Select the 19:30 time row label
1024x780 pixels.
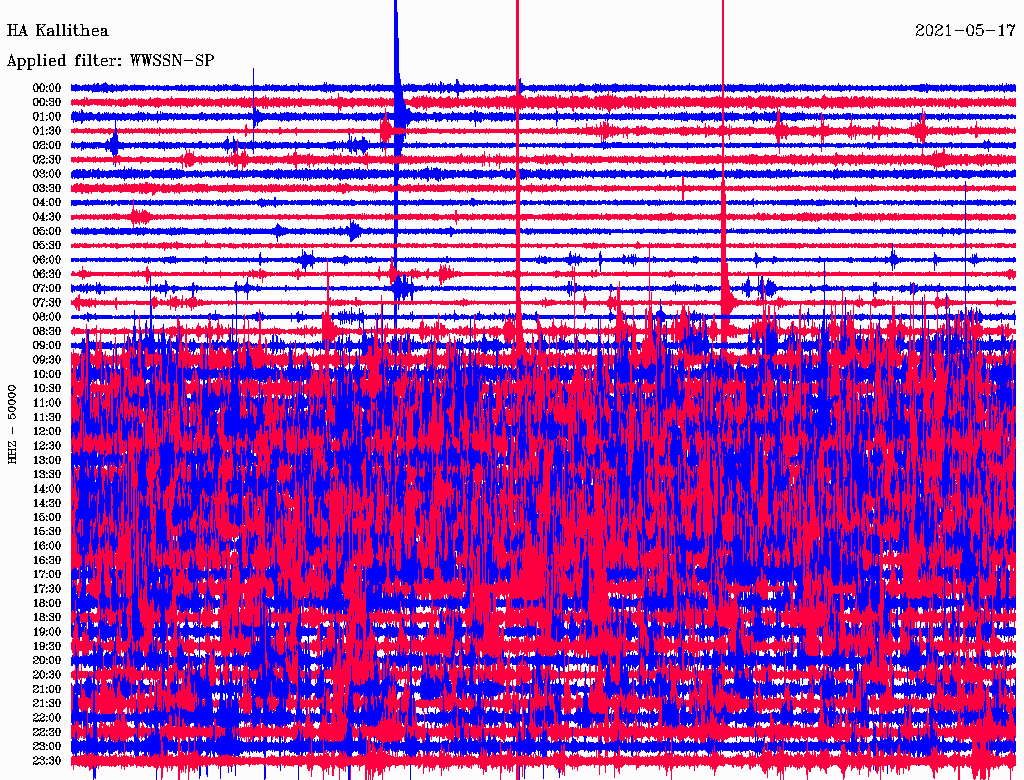coord(47,646)
